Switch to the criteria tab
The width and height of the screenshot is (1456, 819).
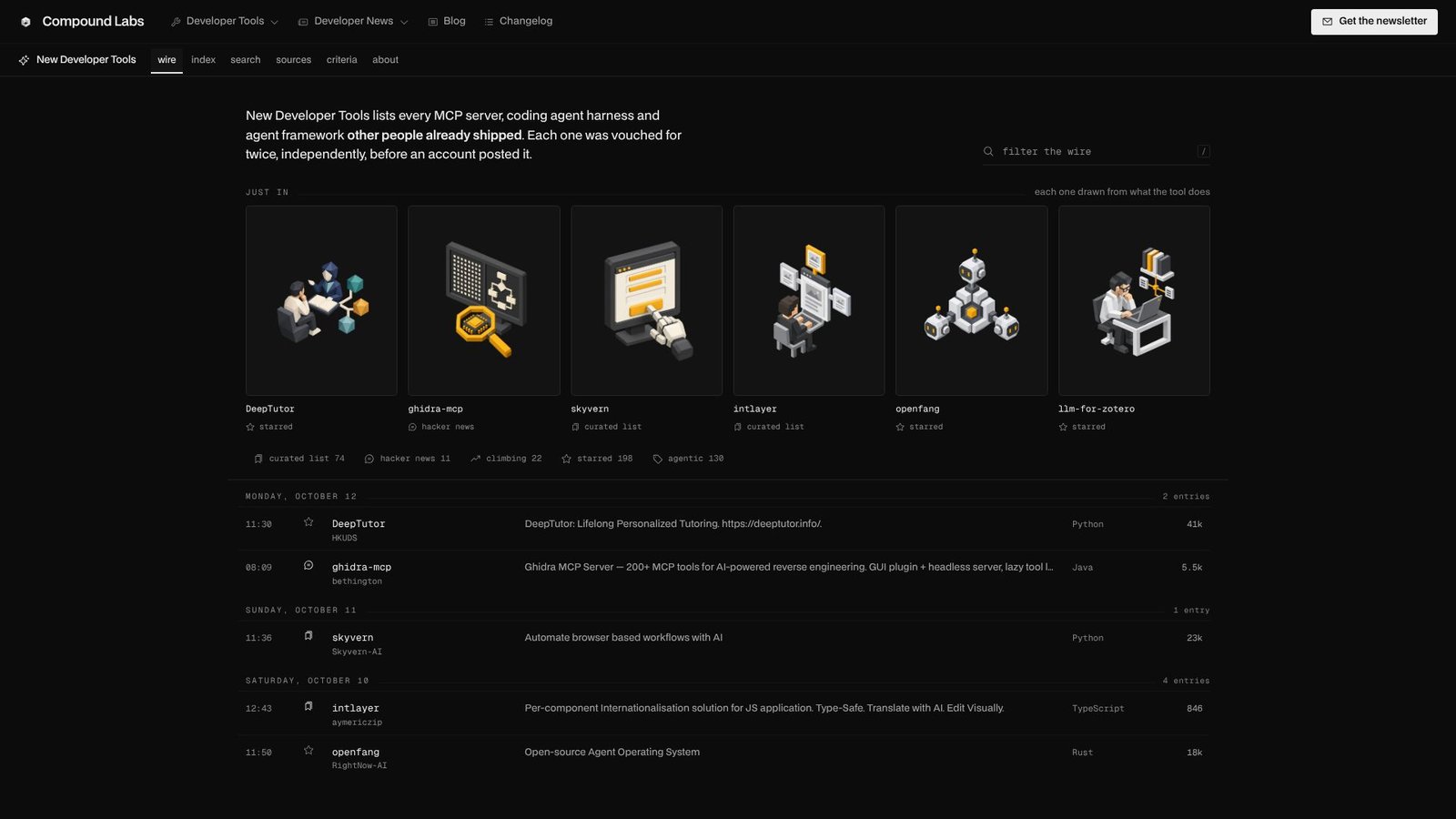click(341, 60)
